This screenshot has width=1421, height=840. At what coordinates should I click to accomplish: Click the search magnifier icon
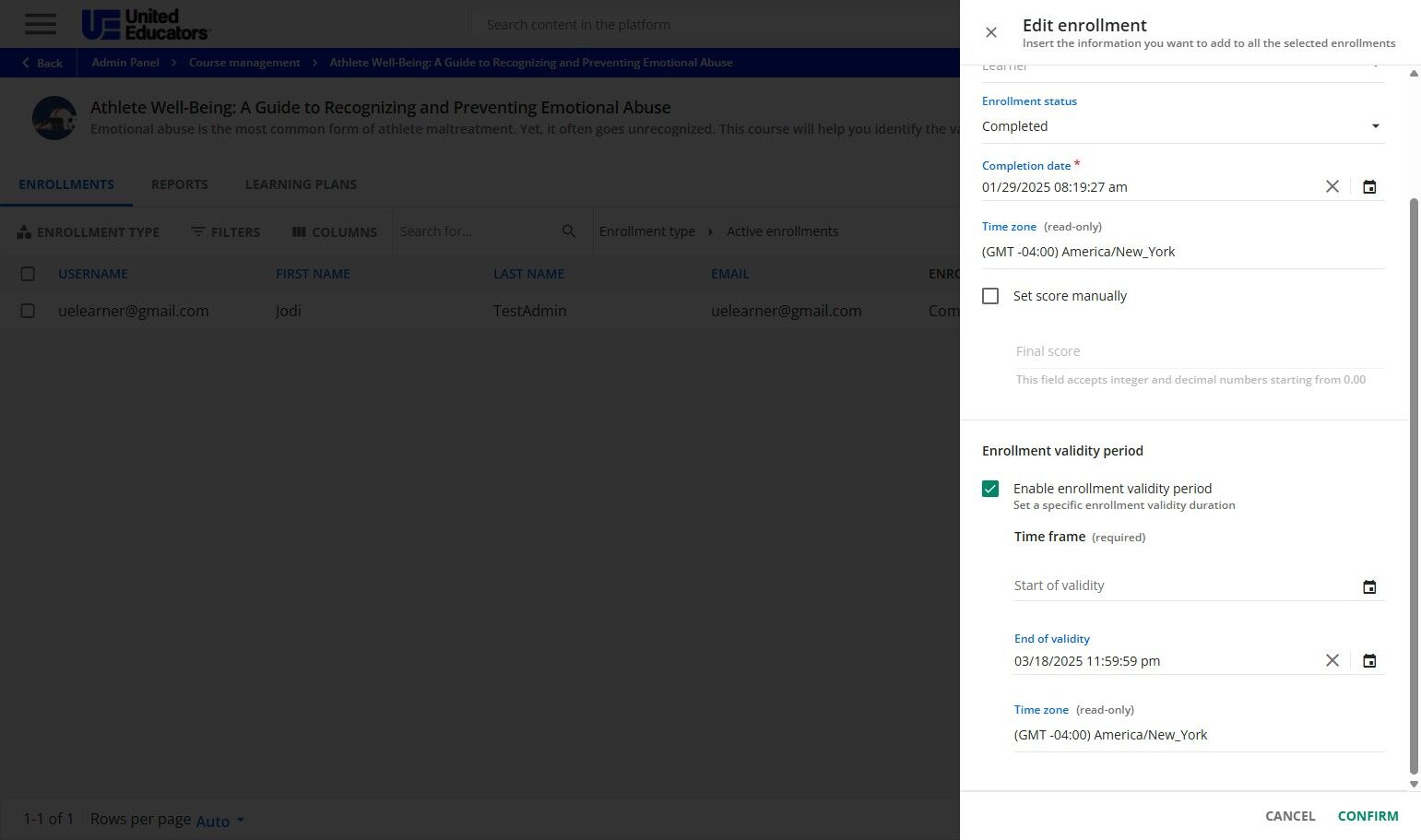pos(569,231)
